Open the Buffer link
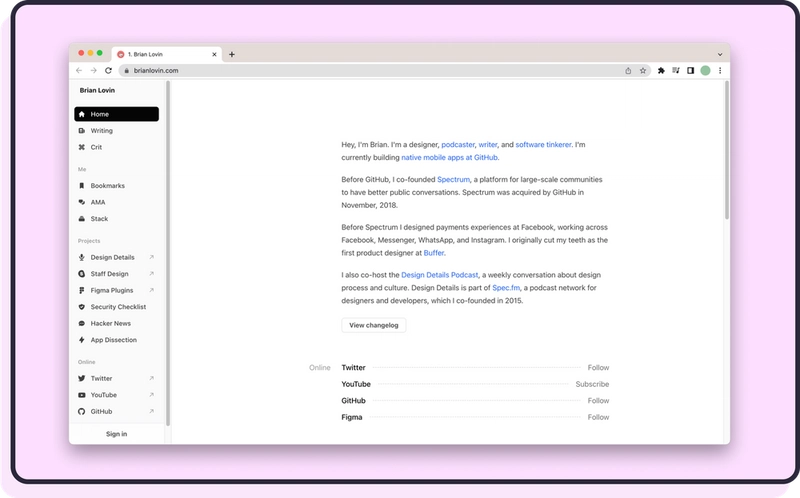Screen dimensions: 800x498 (x=434, y=253)
